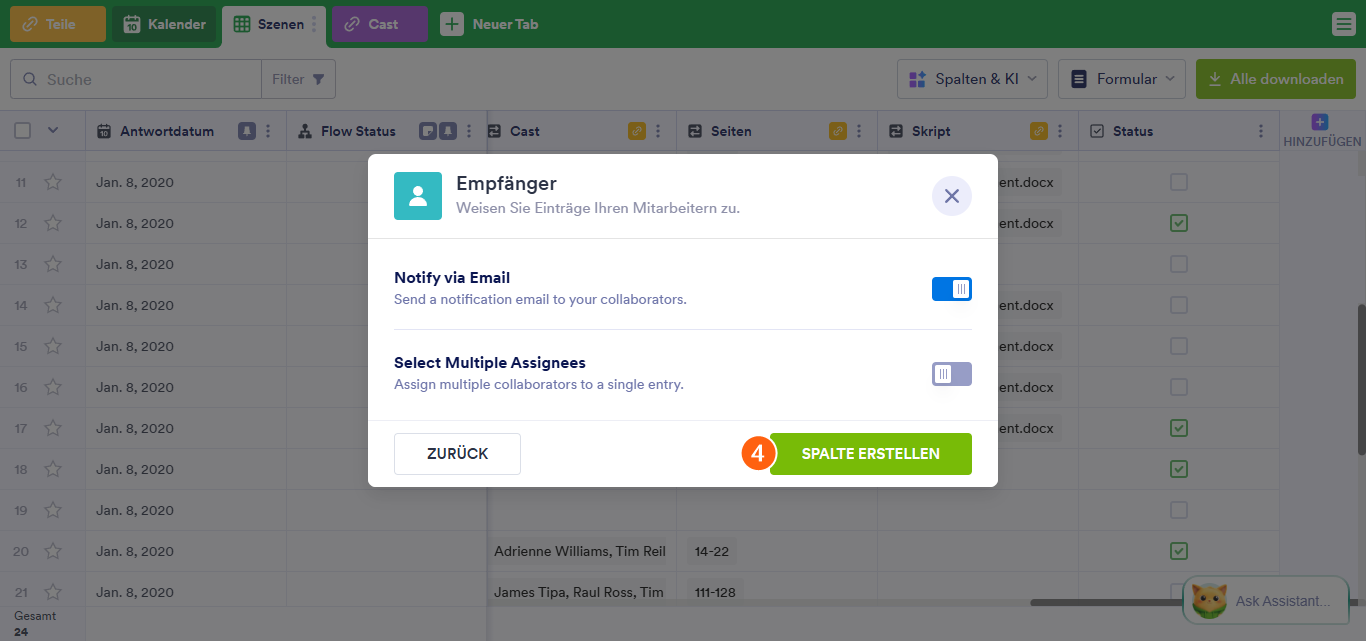Screen dimensions: 1366x641
Task: Expand the Formular dropdown
Action: pyautogui.click(x=1122, y=79)
